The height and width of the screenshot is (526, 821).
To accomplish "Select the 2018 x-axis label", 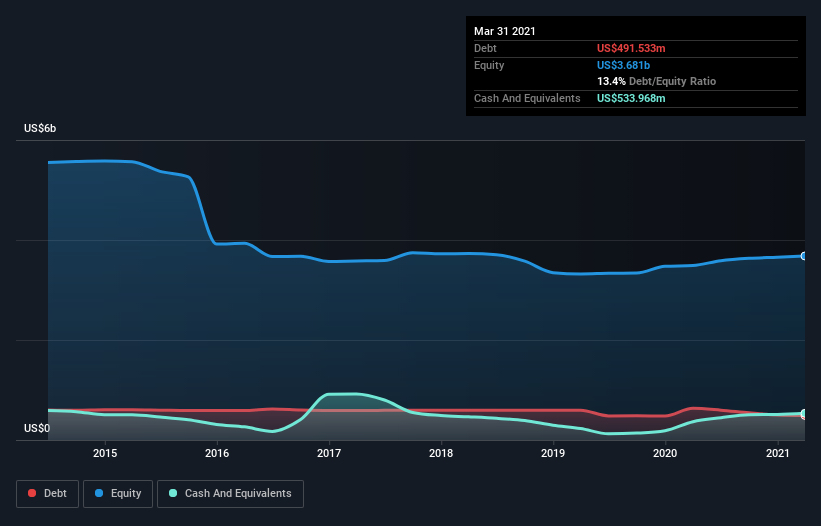I will tap(441, 453).
